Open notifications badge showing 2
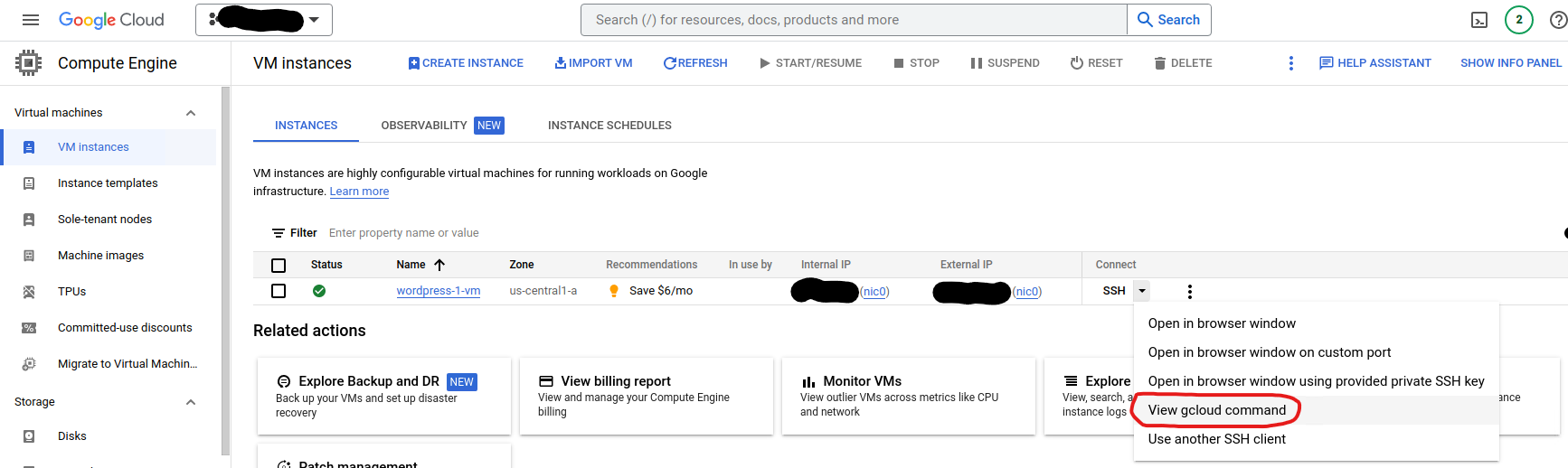The image size is (1568, 468). pyautogui.click(x=1519, y=20)
